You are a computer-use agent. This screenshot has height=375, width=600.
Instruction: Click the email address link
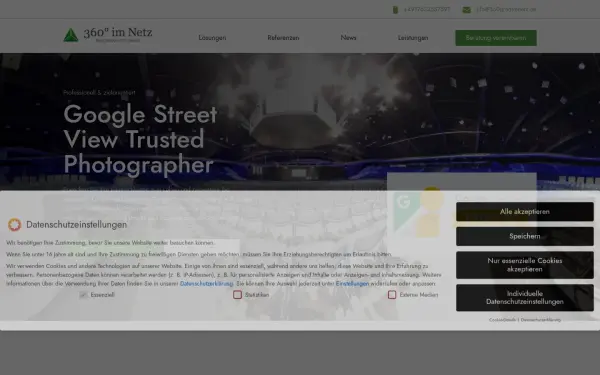click(x=506, y=10)
